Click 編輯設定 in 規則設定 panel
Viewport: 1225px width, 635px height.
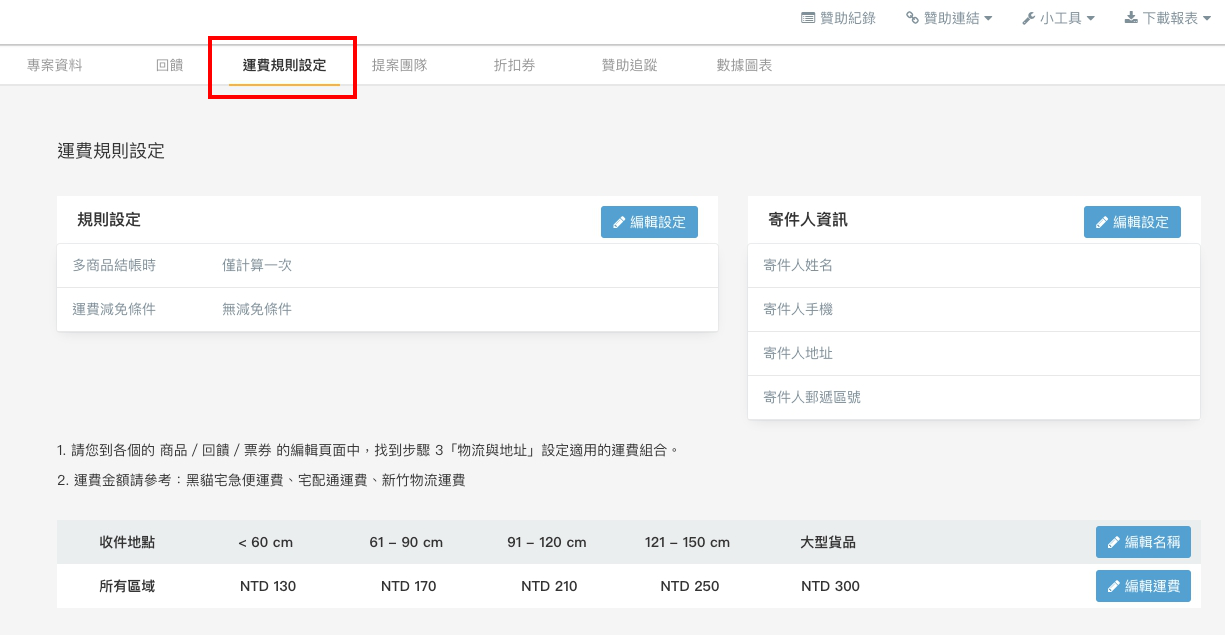[x=649, y=222]
